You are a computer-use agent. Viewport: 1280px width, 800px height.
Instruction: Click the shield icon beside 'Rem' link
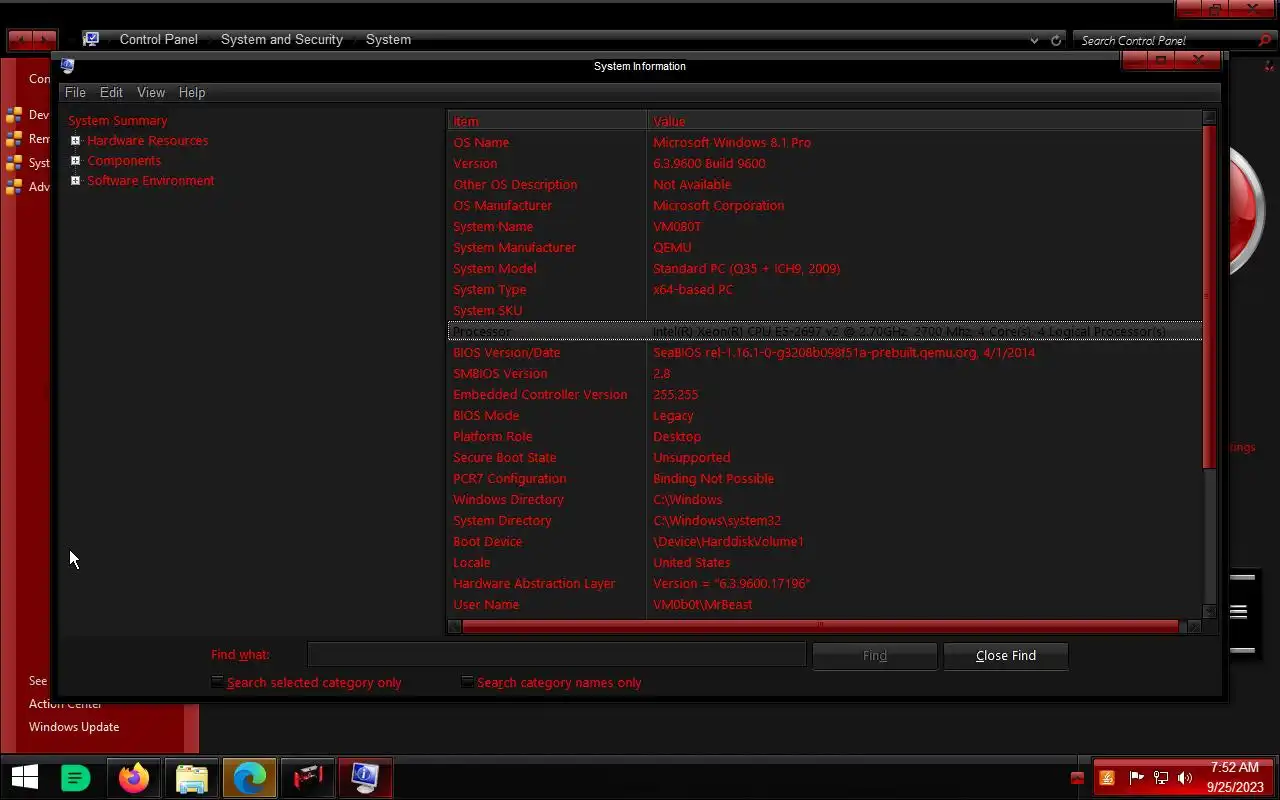[14, 139]
